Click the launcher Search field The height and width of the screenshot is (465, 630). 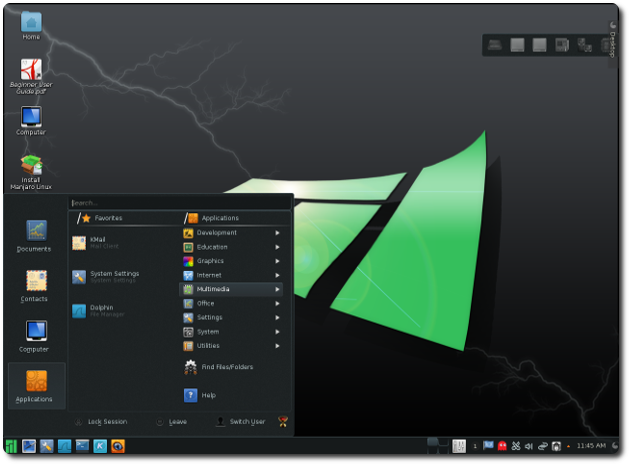click(x=180, y=203)
